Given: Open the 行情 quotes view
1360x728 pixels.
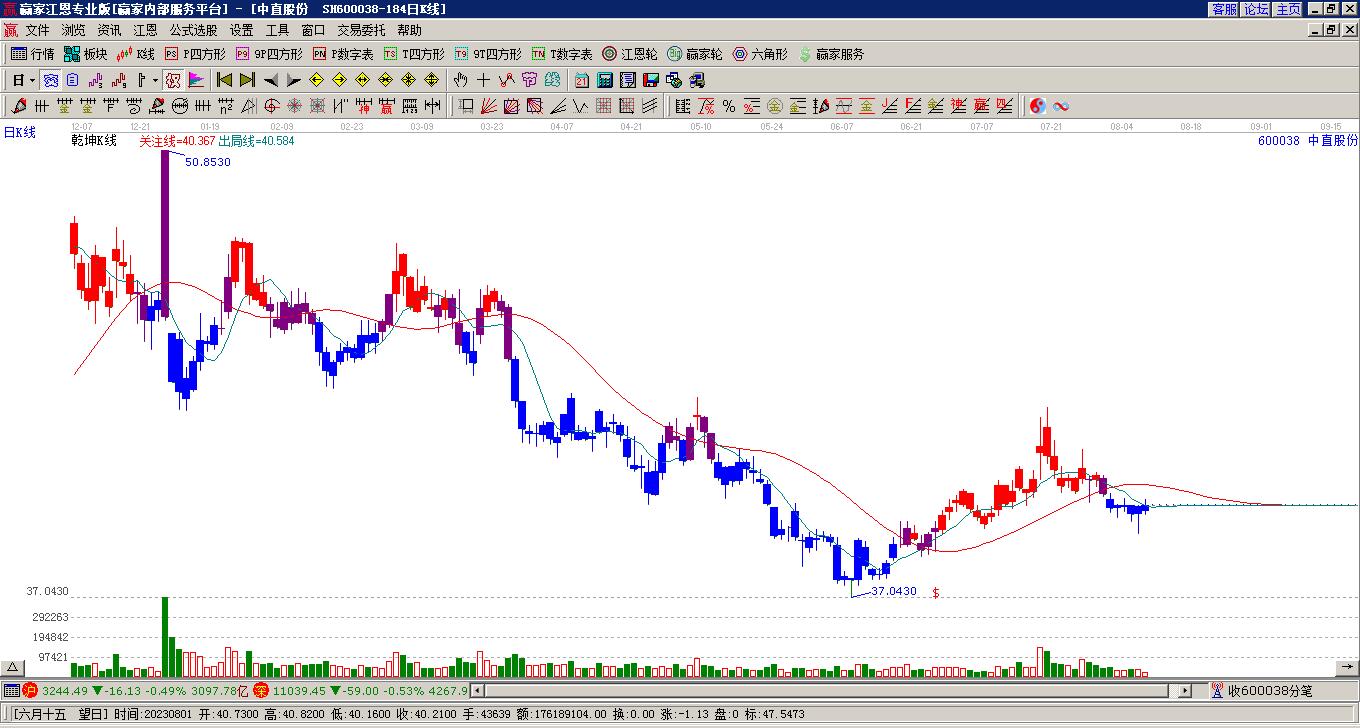Looking at the screenshot, I should pos(33,54).
